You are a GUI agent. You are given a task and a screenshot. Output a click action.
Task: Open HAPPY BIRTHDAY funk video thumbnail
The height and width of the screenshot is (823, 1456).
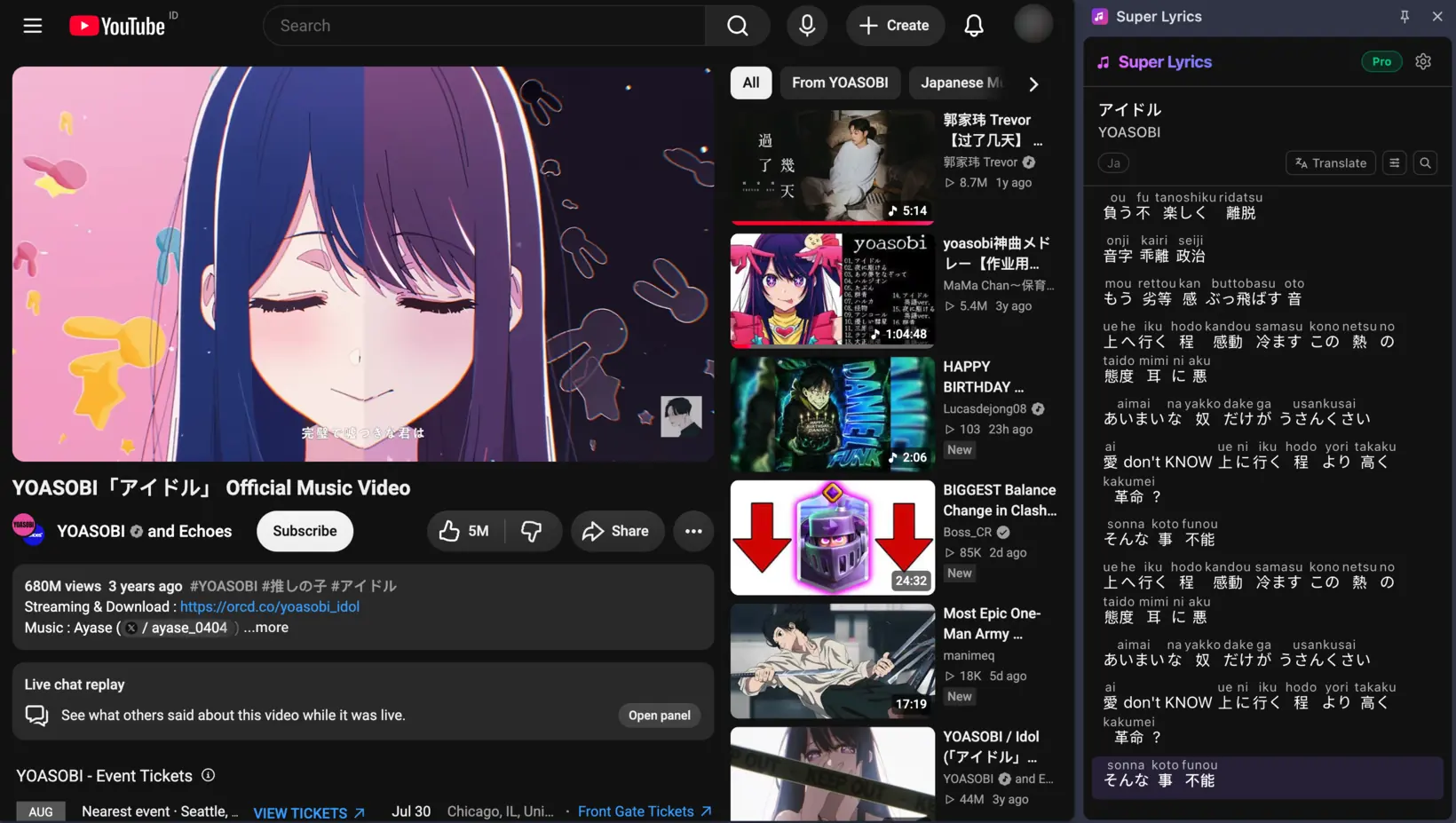pyautogui.click(x=832, y=414)
